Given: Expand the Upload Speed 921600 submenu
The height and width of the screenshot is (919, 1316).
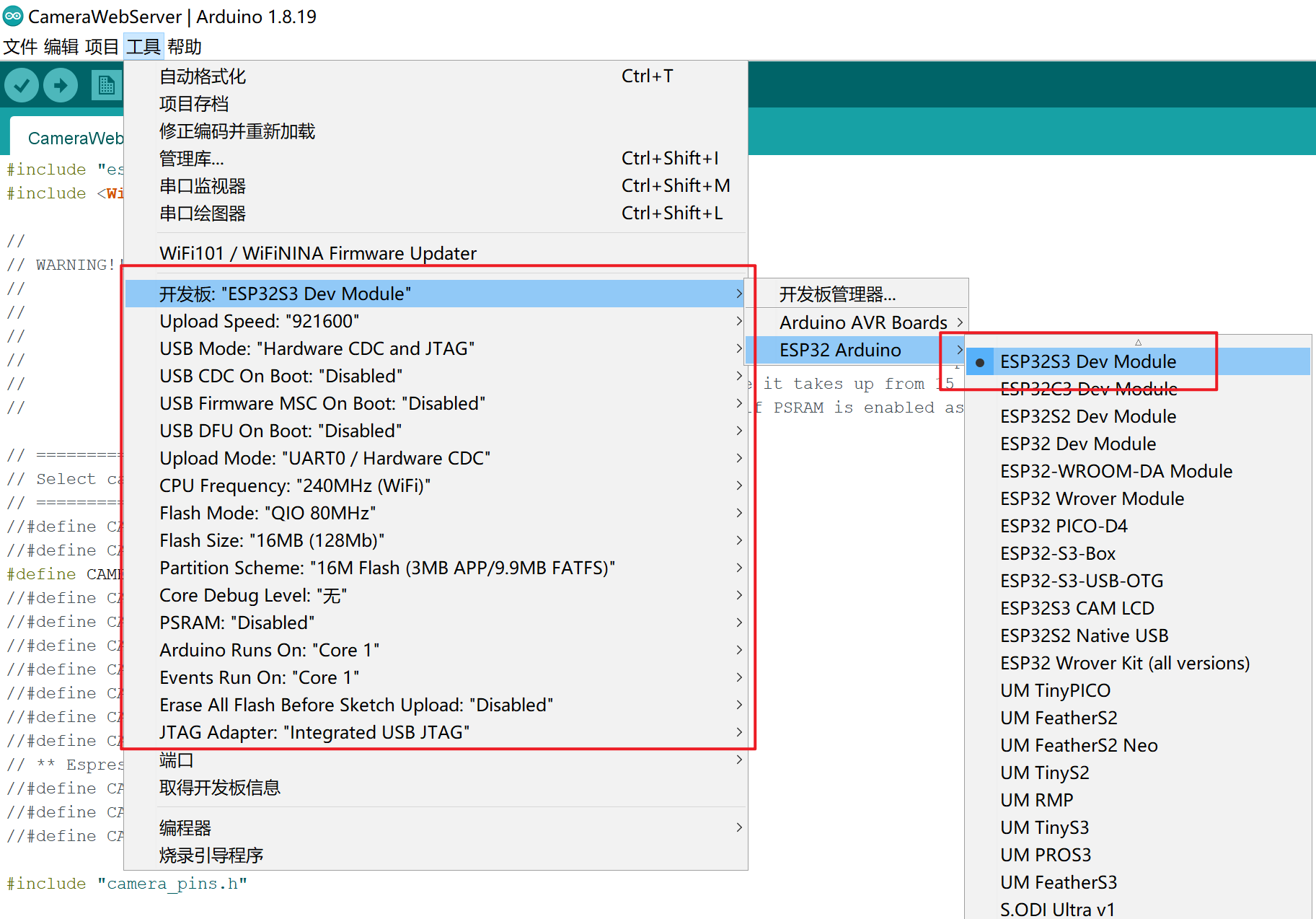Looking at the screenshot, I should [436, 321].
